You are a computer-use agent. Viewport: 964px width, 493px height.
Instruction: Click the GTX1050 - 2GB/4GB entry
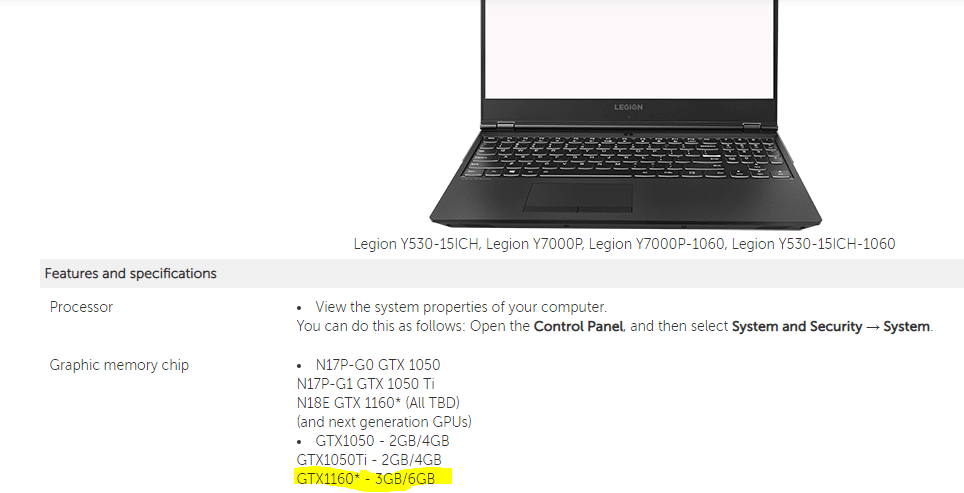(382, 441)
